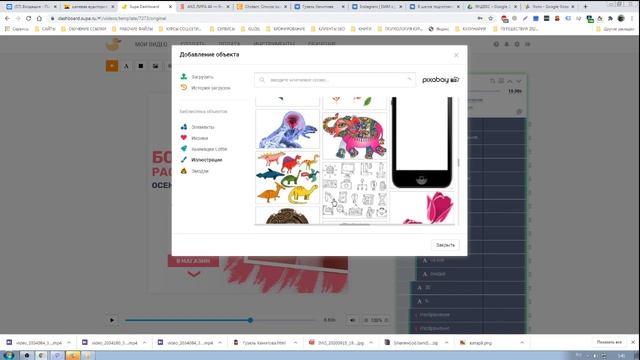
Task: Close the Добавление объекта dialog with X
Action: pyautogui.click(x=456, y=55)
